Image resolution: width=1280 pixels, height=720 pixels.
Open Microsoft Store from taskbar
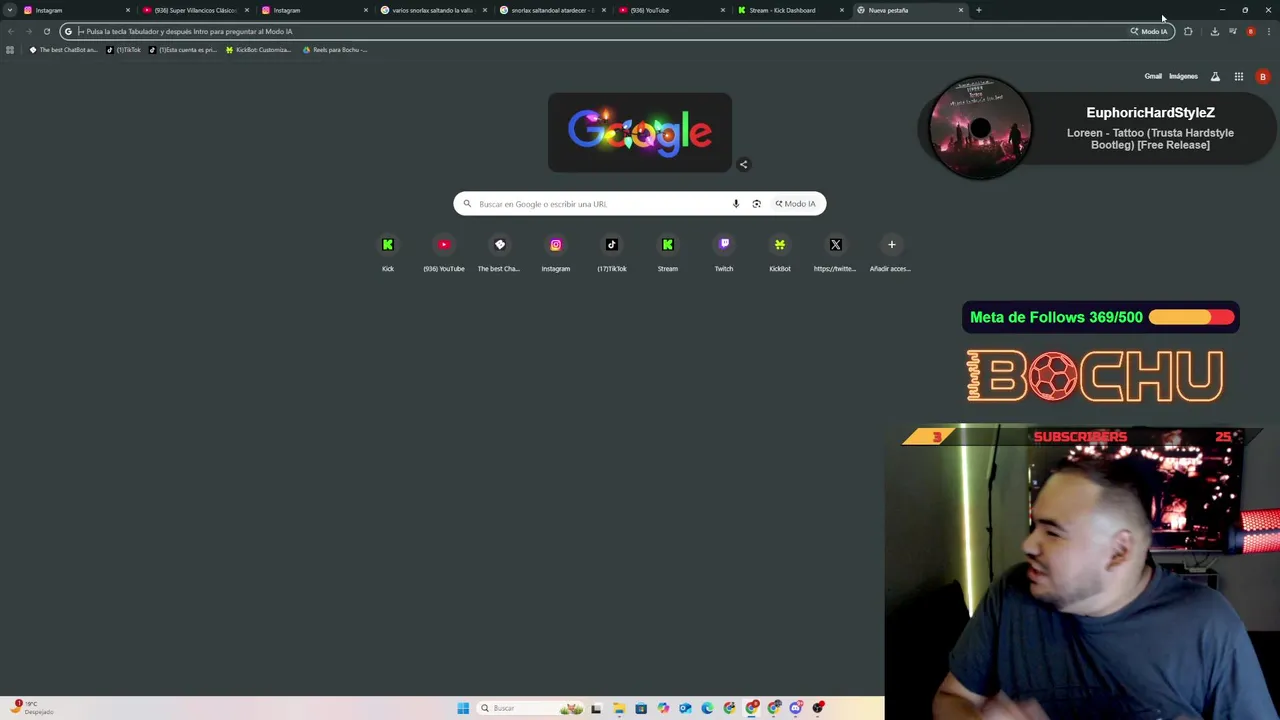pos(641,708)
